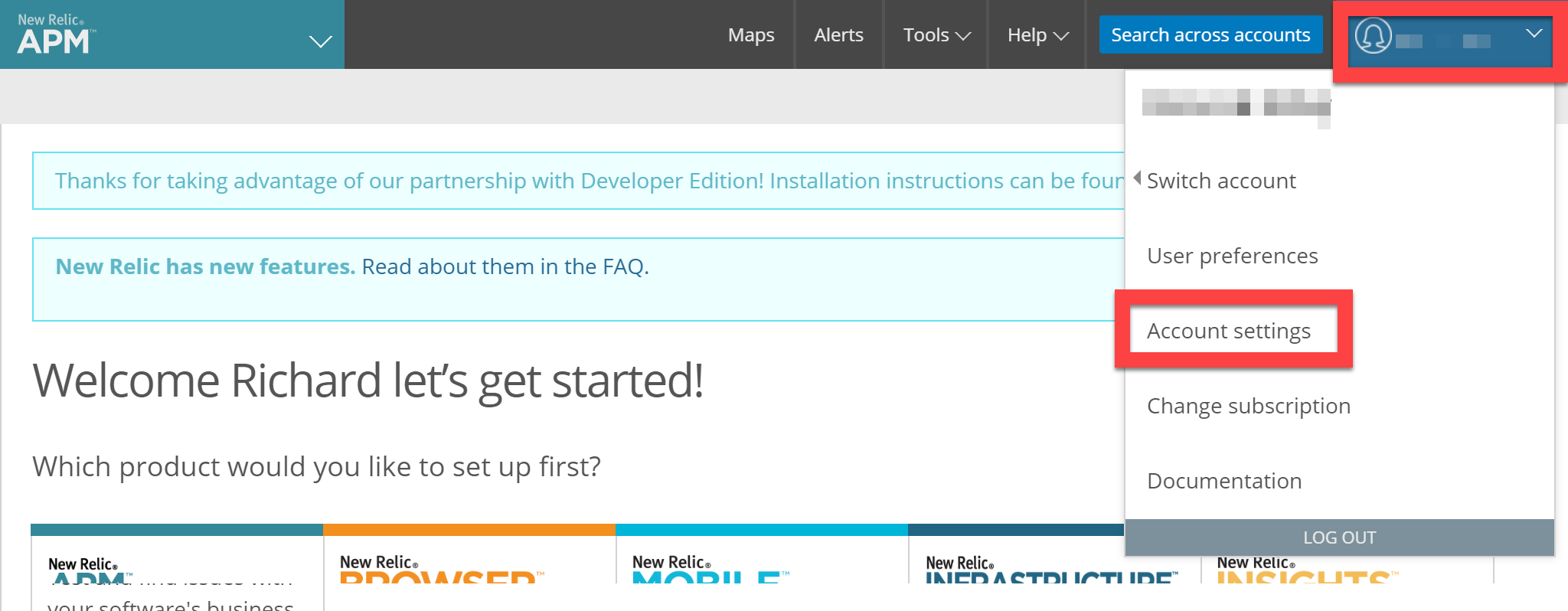Select User preferences from menu
Image resolution: width=1568 pixels, height=611 pixels.
(1232, 256)
